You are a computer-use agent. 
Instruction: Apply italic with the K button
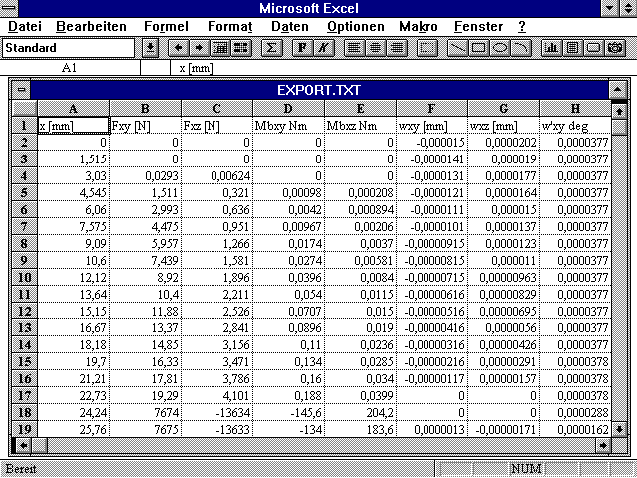[323, 48]
